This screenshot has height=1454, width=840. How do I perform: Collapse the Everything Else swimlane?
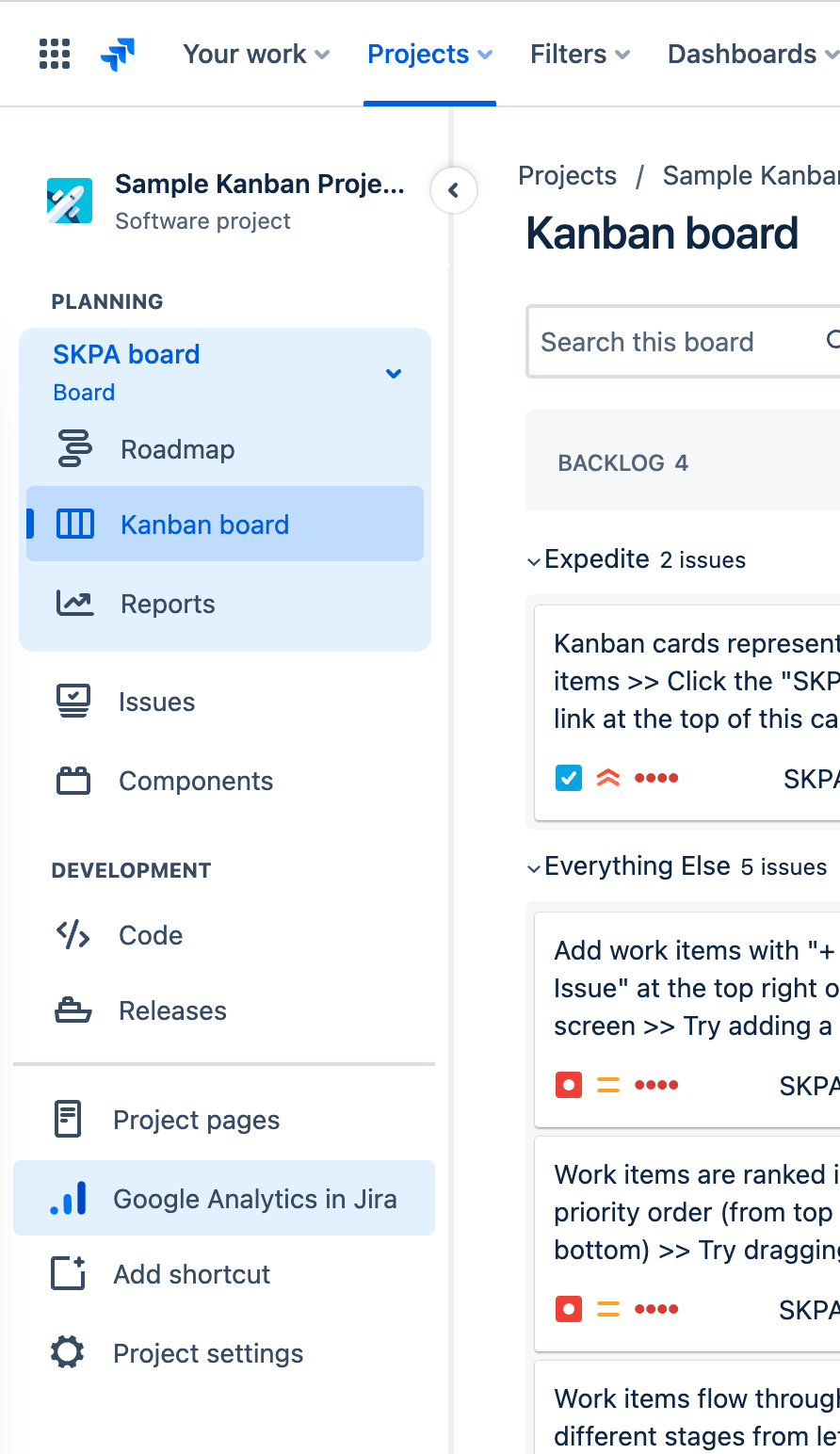coord(534,868)
